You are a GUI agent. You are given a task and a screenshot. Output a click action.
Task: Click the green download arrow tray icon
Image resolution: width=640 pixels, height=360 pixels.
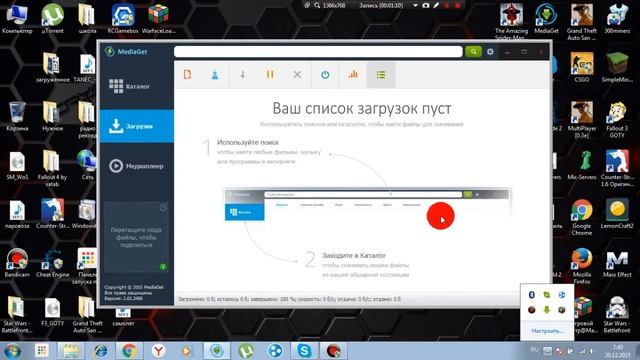[547, 310]
